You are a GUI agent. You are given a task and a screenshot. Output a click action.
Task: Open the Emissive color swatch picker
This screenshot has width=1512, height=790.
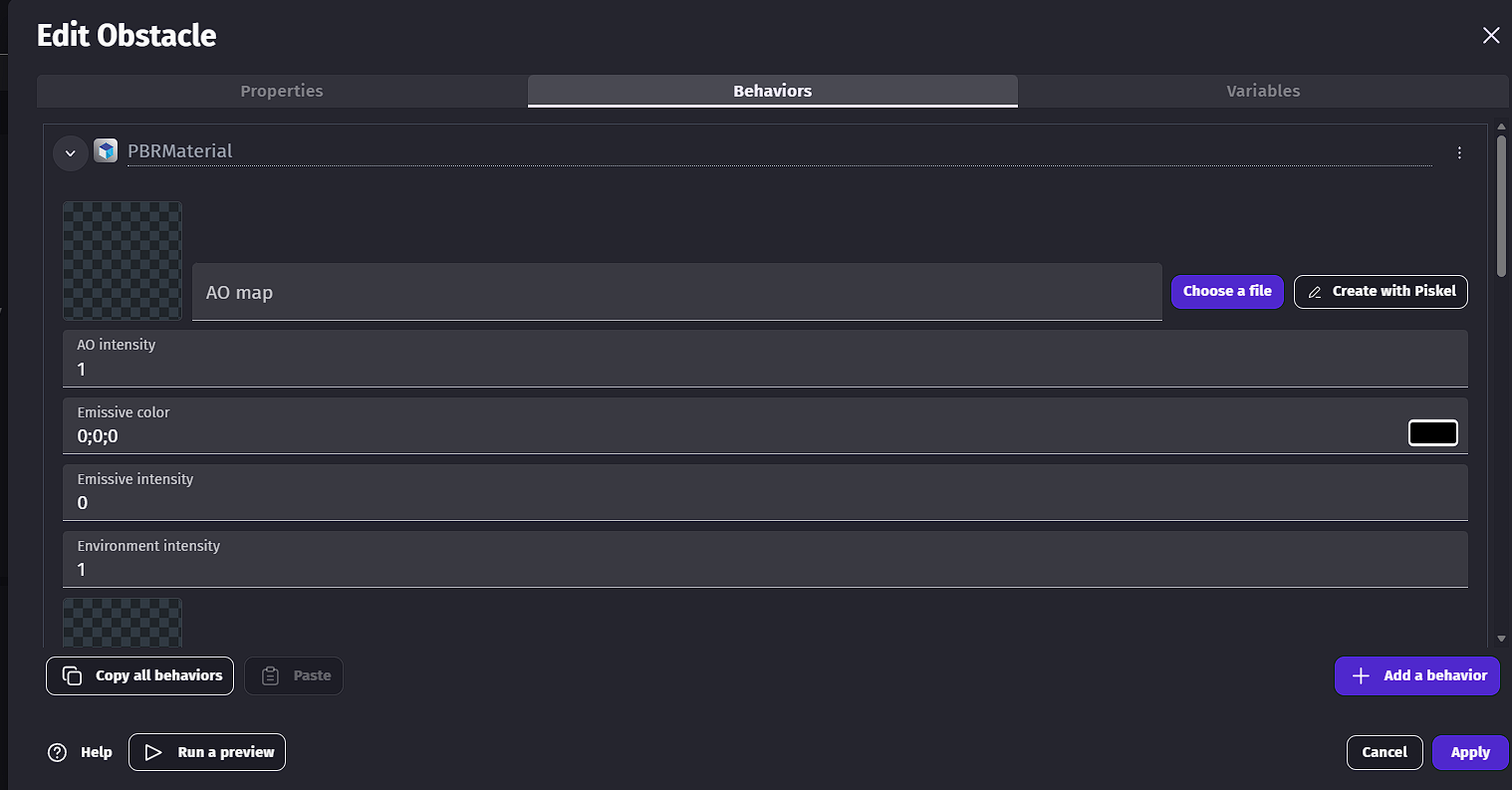[x=1432, y=432]
